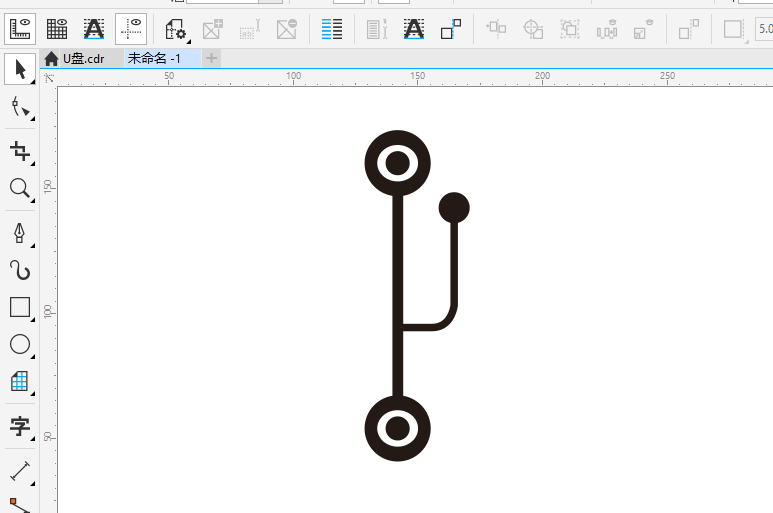This screenshot has height=513, width=773.
Task: Open the Ellipse tool flyout arrow
Action: (33, 356)
